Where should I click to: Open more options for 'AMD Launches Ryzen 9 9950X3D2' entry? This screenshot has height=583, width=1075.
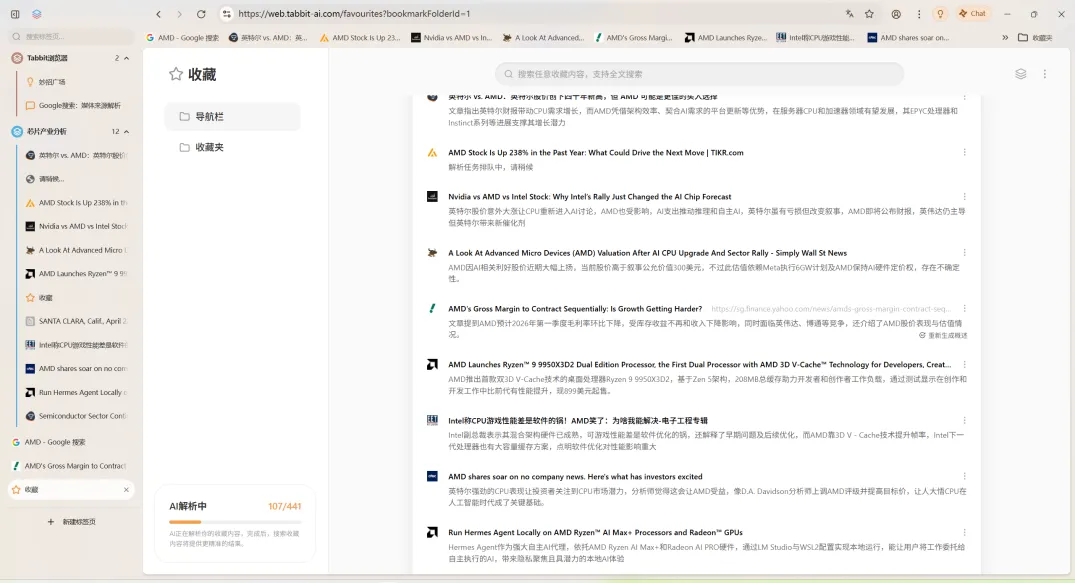(x=965, y=364)
